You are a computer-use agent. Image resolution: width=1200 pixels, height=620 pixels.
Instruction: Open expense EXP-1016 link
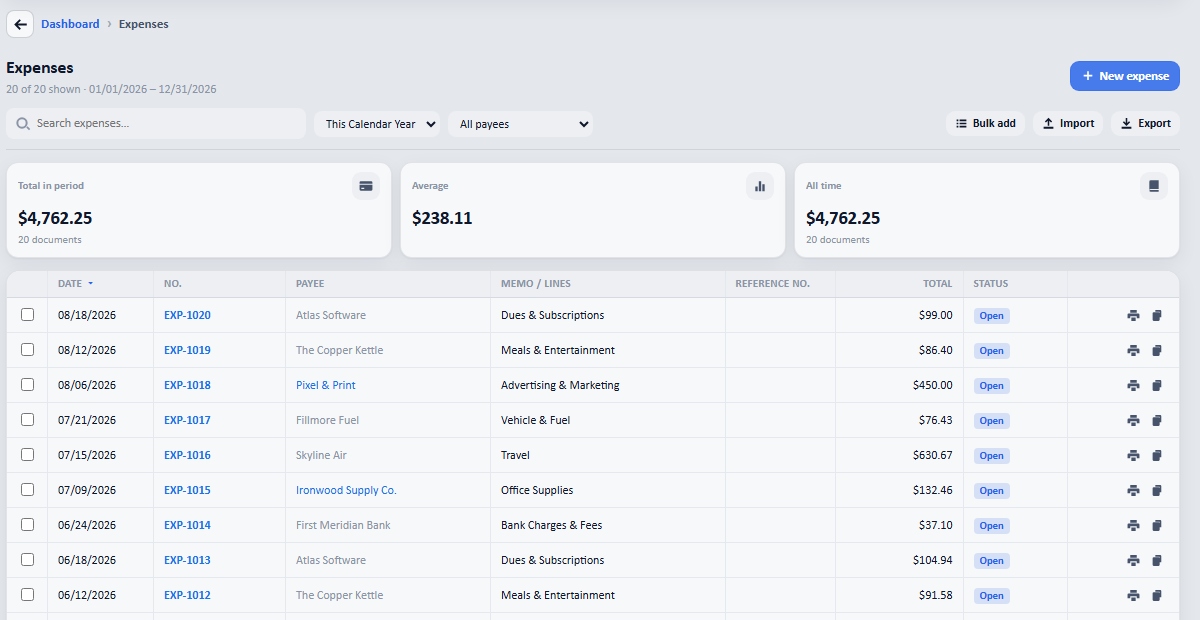187,456
